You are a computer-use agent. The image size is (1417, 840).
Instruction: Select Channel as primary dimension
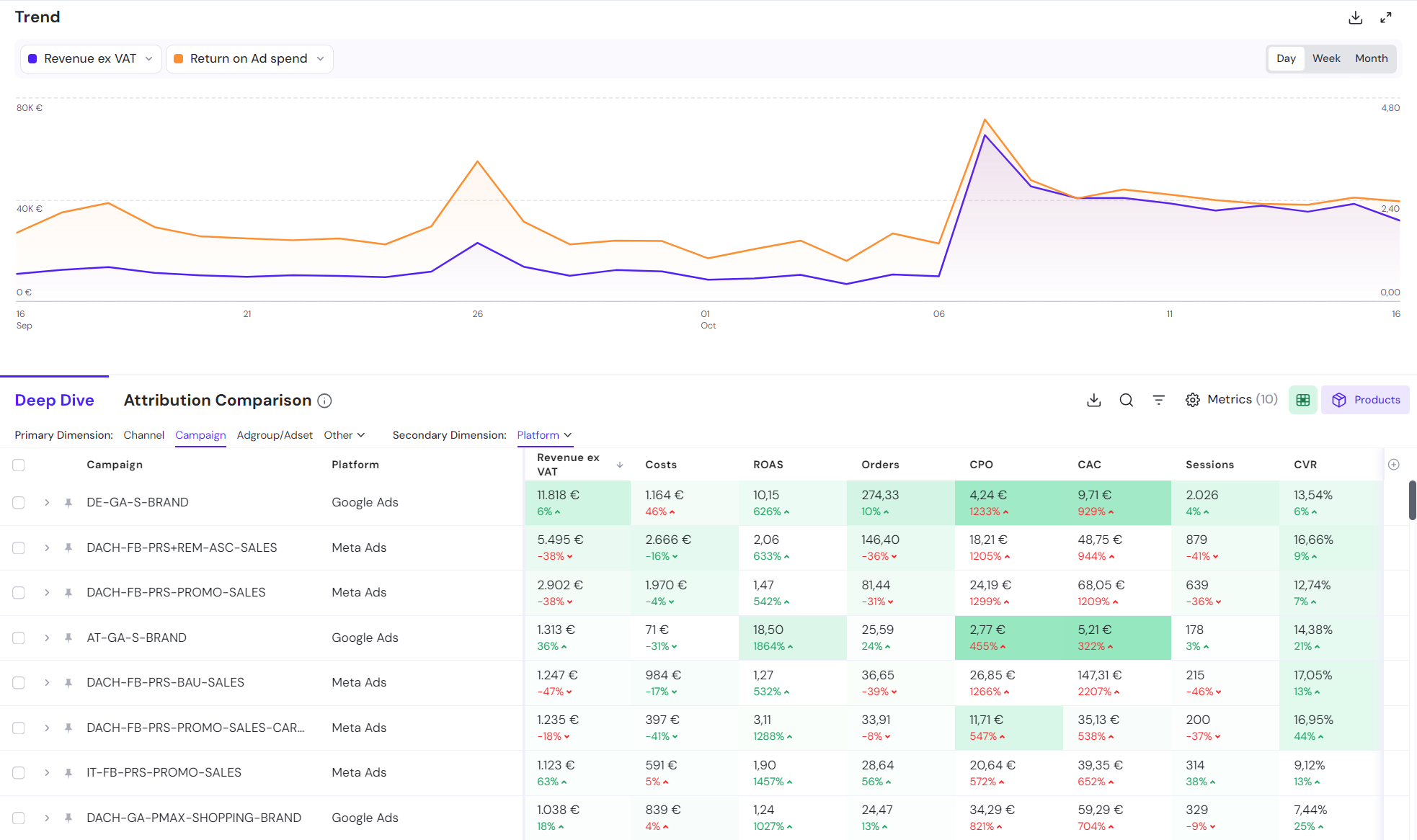(x=143, y=435)
